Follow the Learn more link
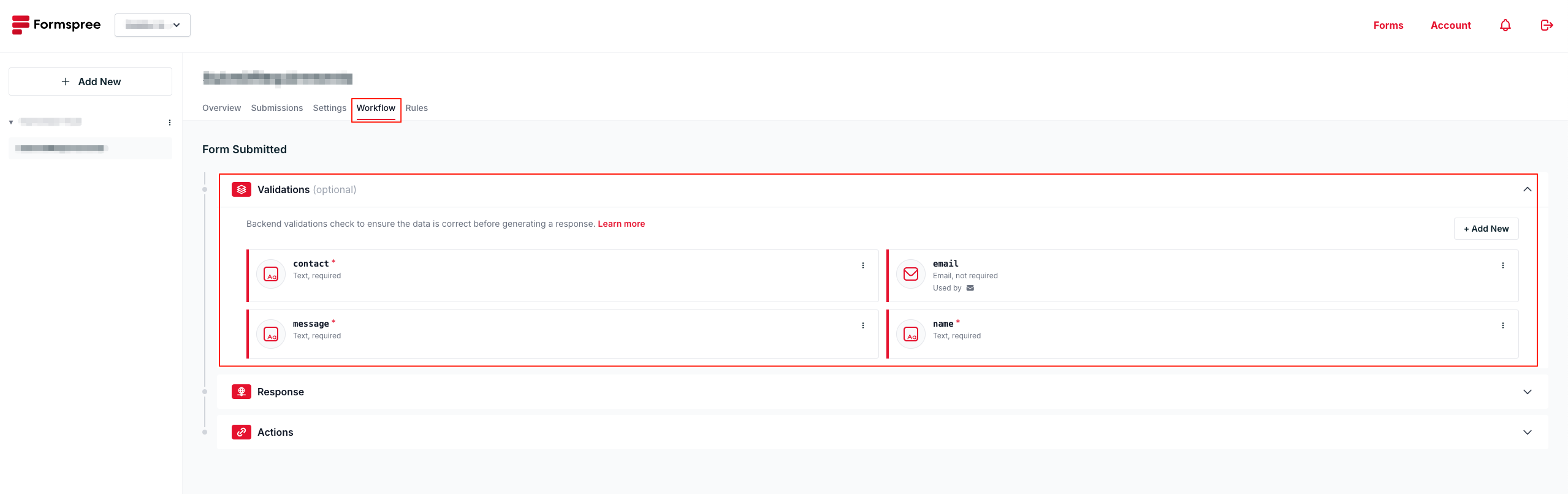The image size is (1568, 494). coord(621,224)
